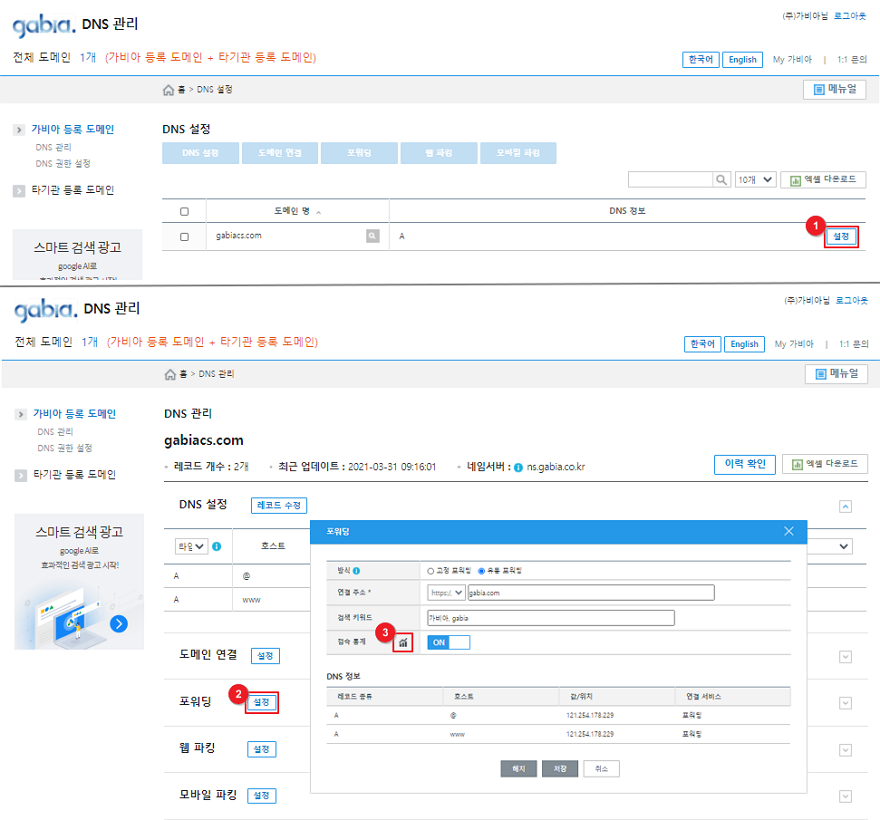Image resolution: width=880 pixels, height=820 pixels.
Task: Switch to the DNS 설정 tab
Action: pyautogui.click(x=200, y=153)
